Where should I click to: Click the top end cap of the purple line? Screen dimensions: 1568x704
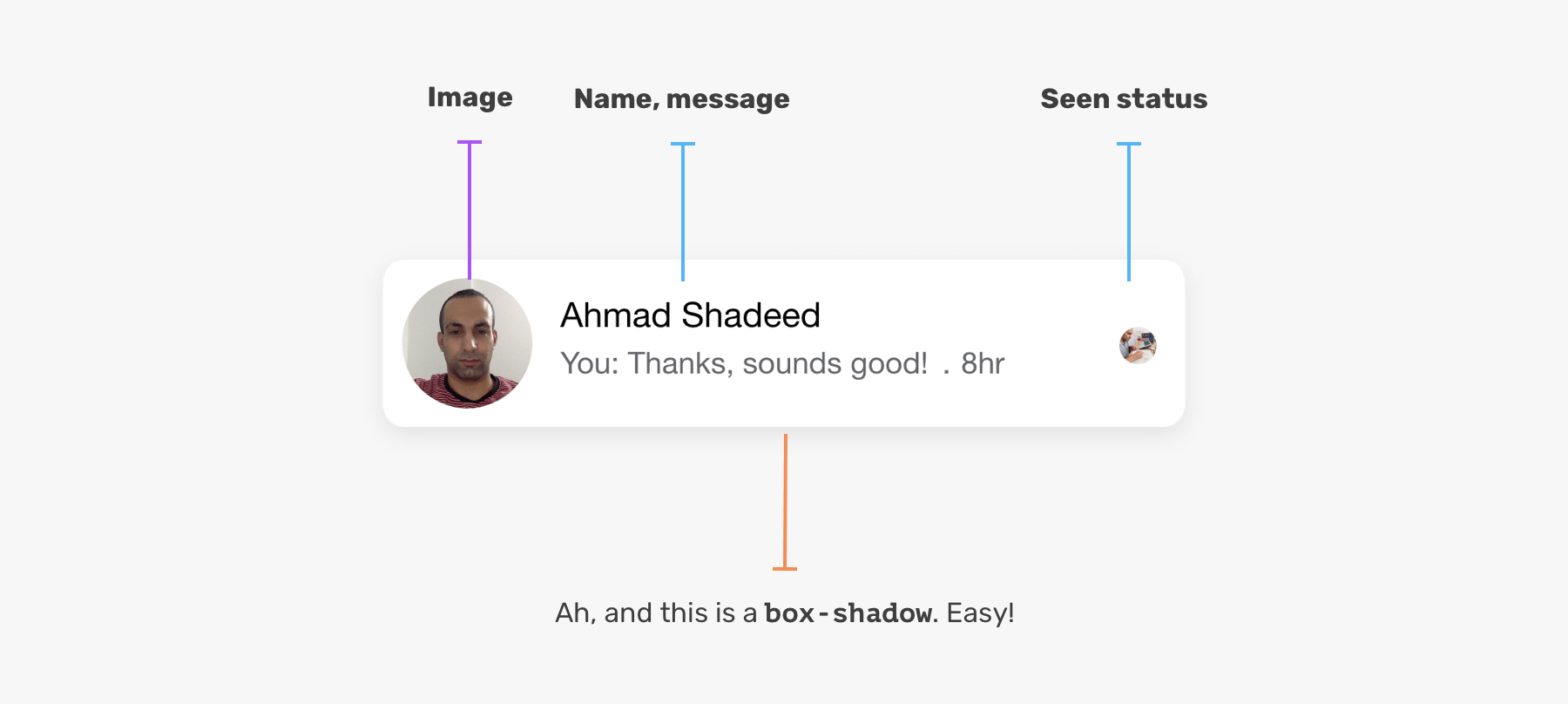[x=469, y=142]
